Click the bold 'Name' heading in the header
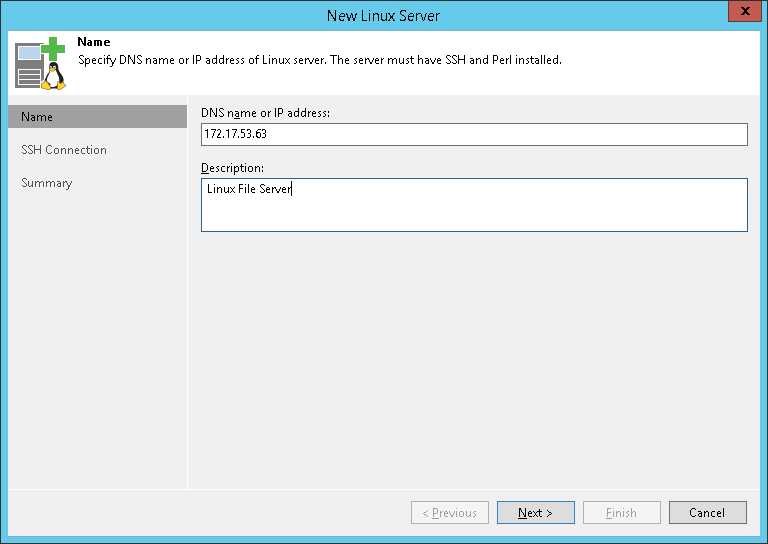 (x=93, y=43)
